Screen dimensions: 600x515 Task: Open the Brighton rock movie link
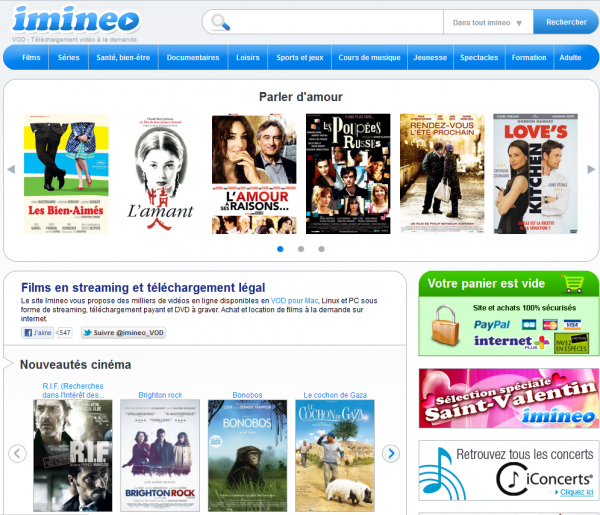tap(159, 395)
